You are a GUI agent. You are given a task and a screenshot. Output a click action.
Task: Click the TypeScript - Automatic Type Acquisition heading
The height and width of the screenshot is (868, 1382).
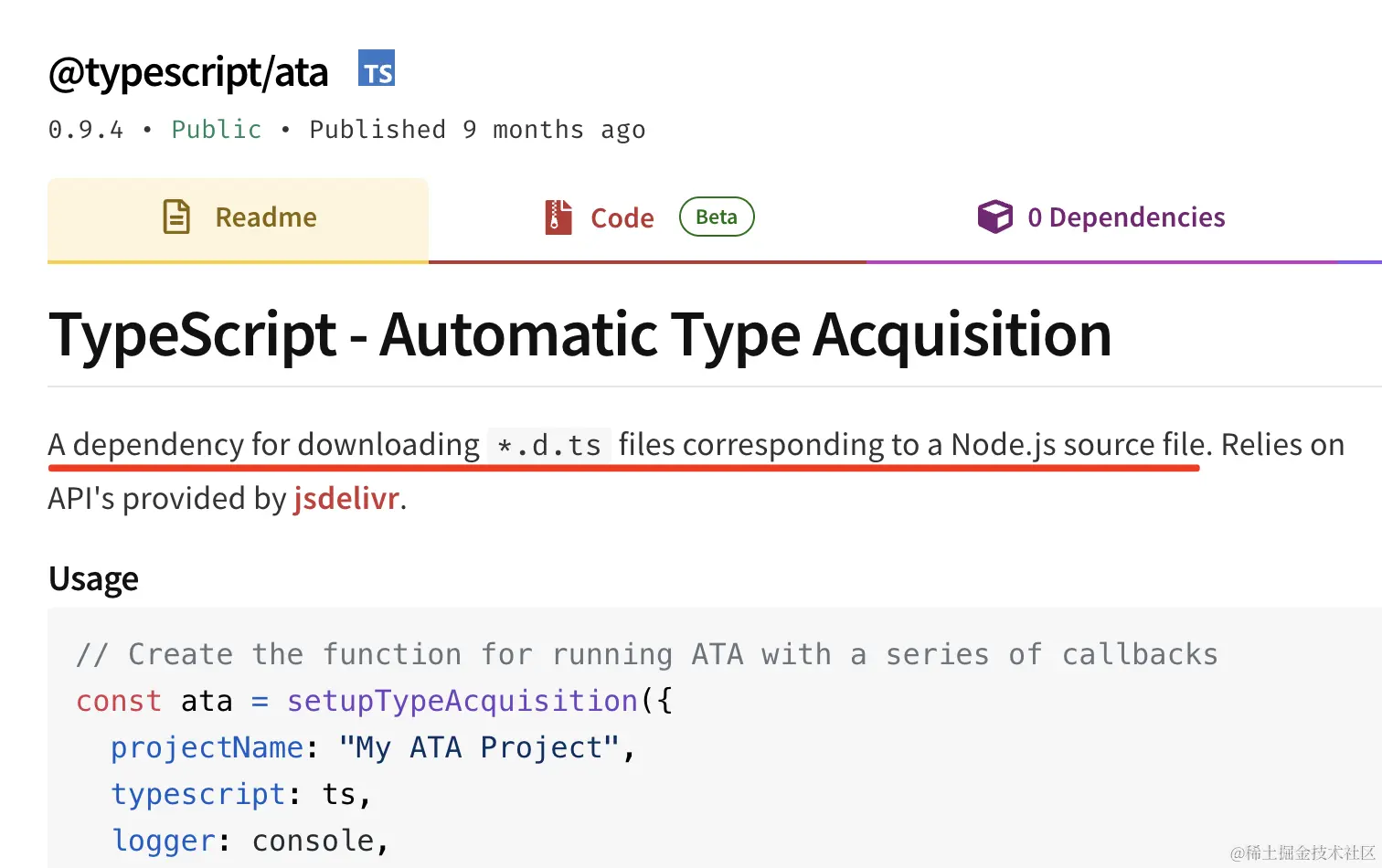579,334
